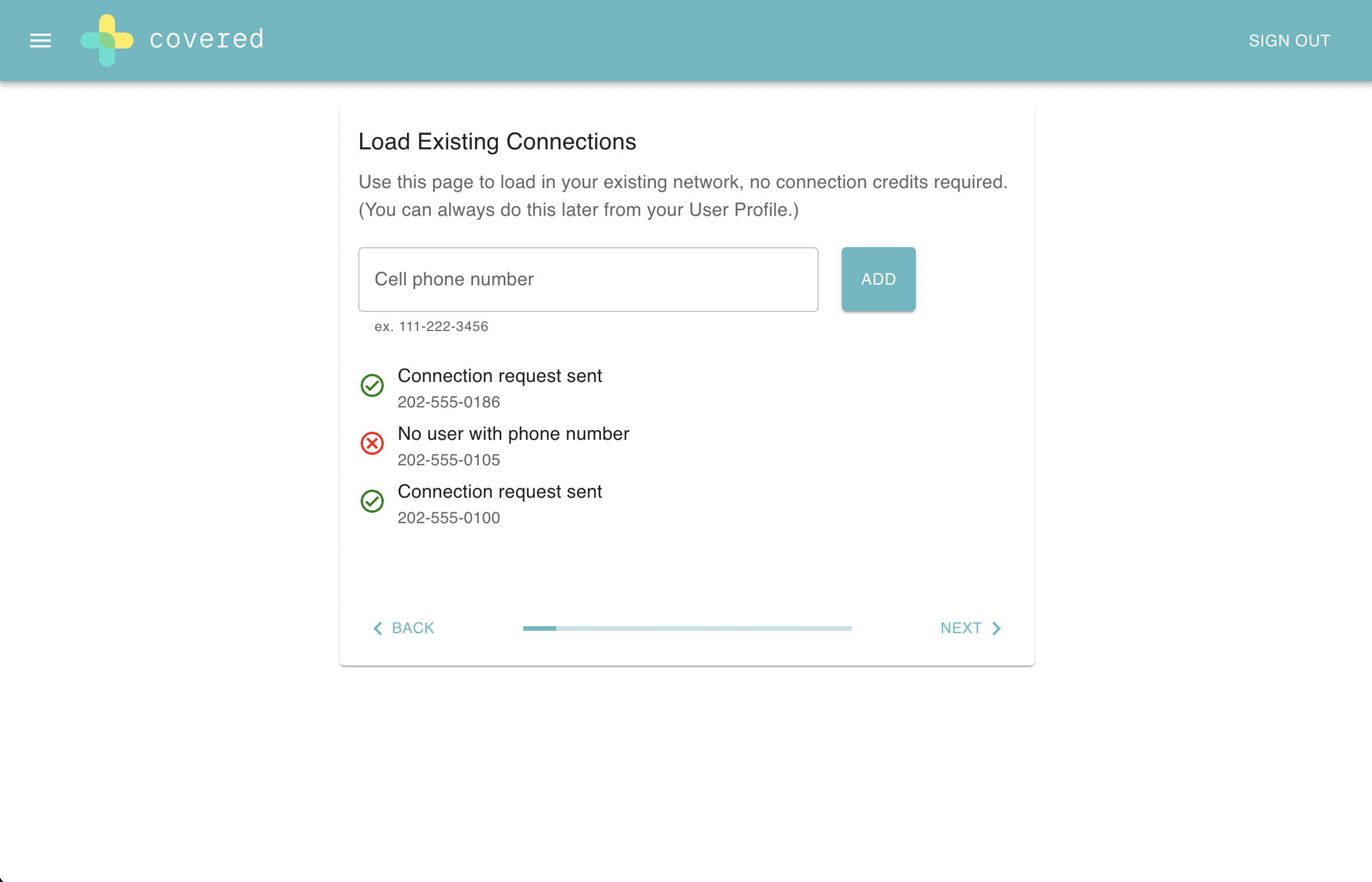Image resolution: width=1372 pixels, height=882 pixels.
Task: Click the left chevron beside BACK
Action: (x=378, y=629)
